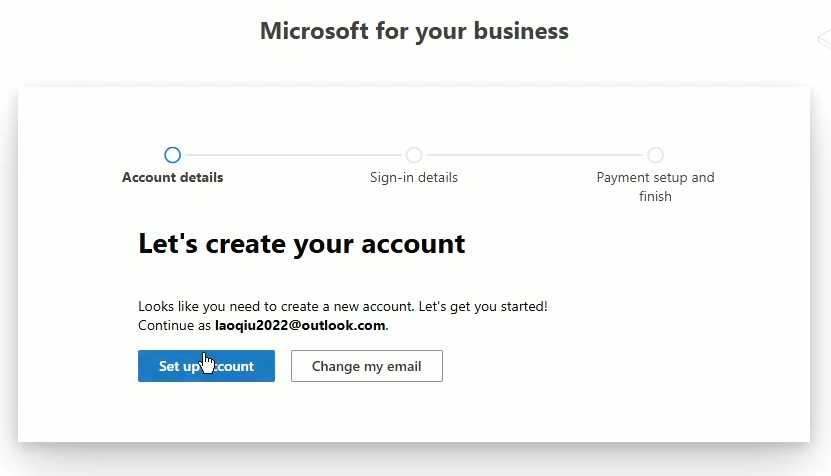Click the Set up account button

pyautogui.click(x=206, y=366)
